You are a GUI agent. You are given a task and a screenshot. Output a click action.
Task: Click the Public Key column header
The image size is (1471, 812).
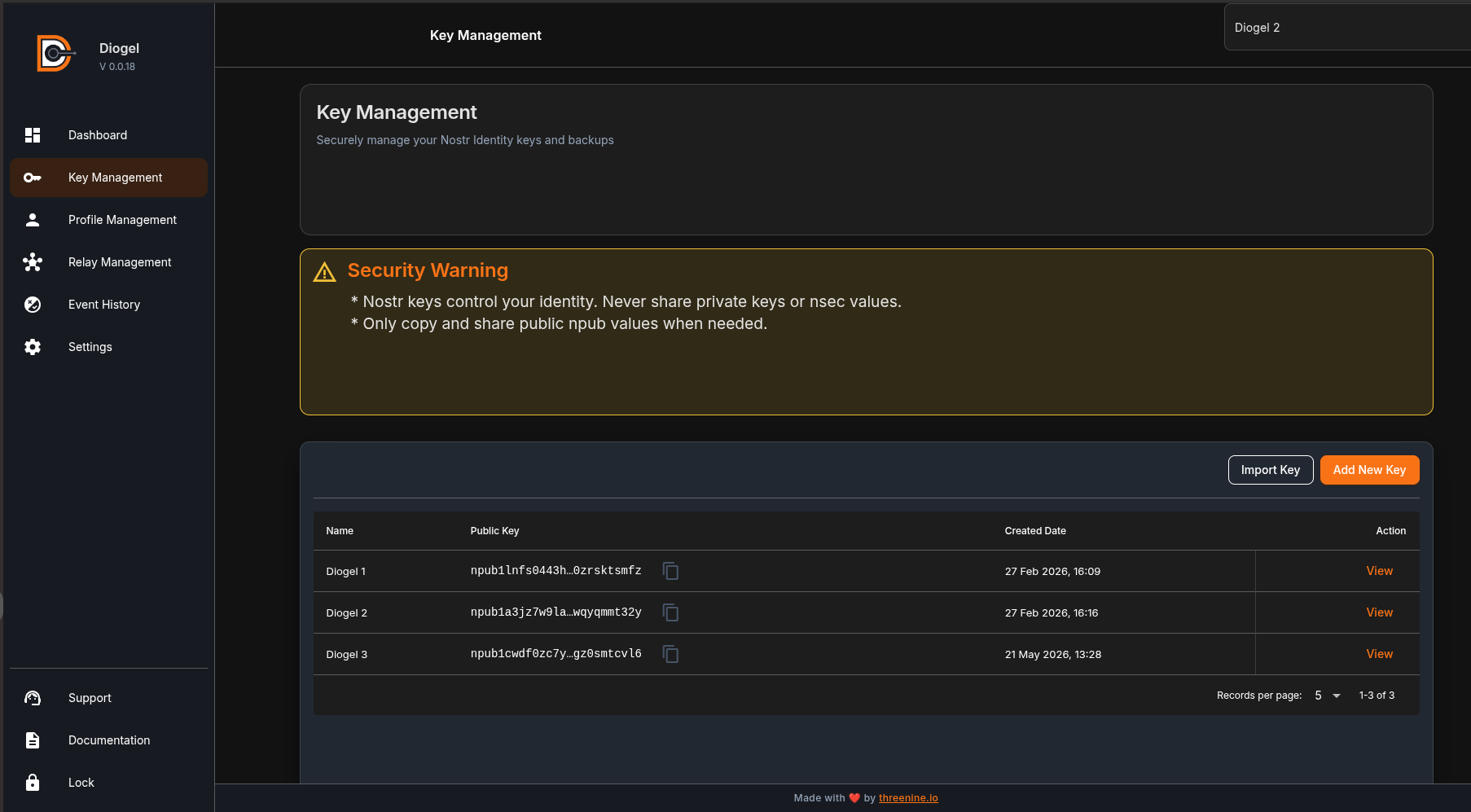pyautogui.click(x=494, y=531)
